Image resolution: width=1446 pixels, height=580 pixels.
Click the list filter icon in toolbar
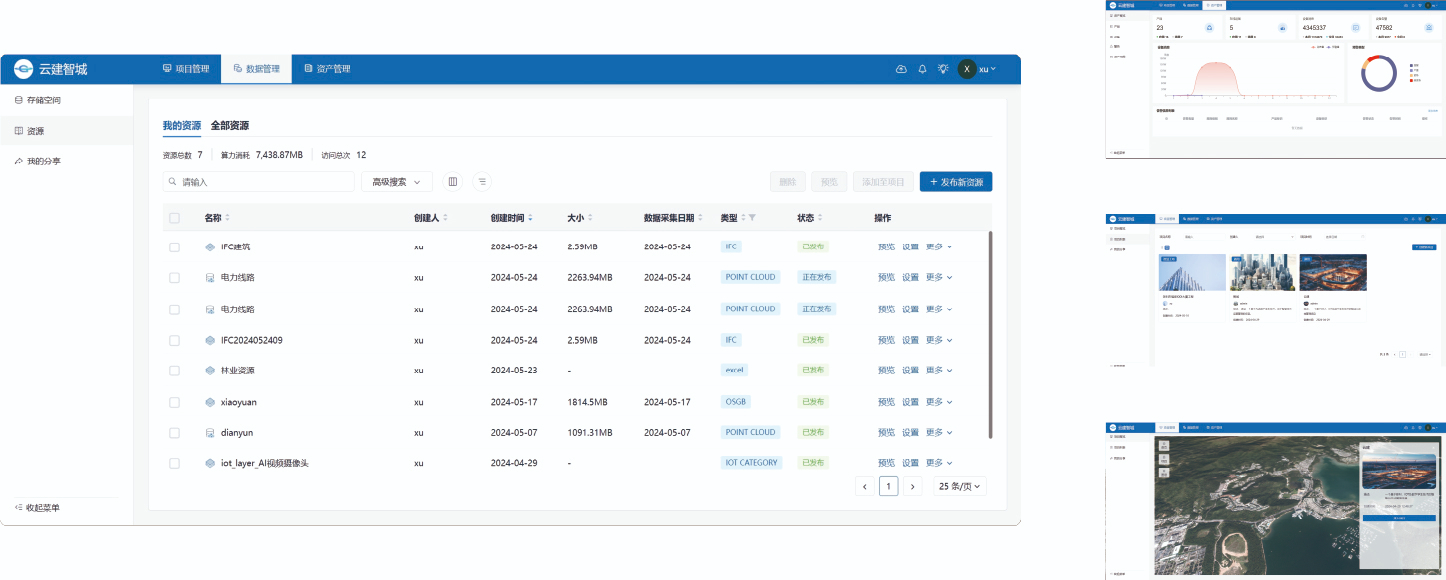(482, 182)
